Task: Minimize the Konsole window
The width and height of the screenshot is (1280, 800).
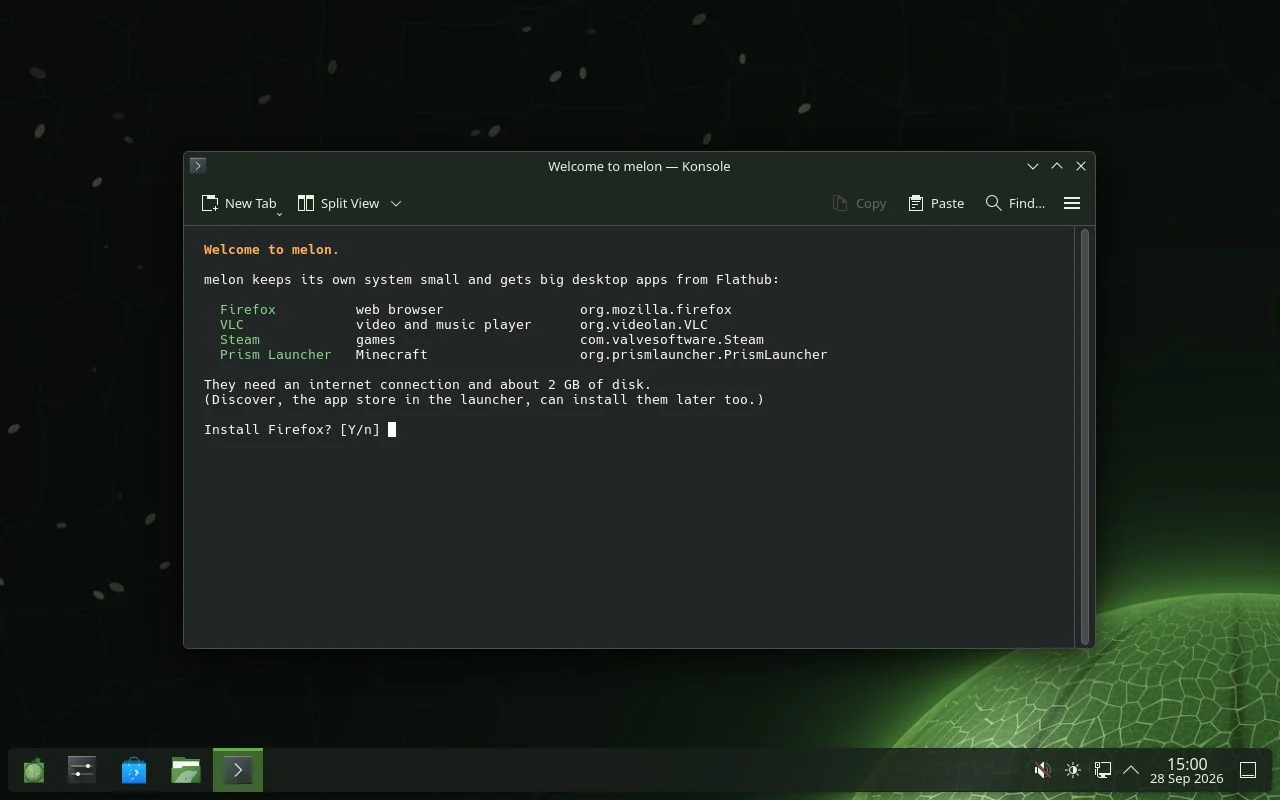Action: pyautogui.click(x=1033, y=166)
